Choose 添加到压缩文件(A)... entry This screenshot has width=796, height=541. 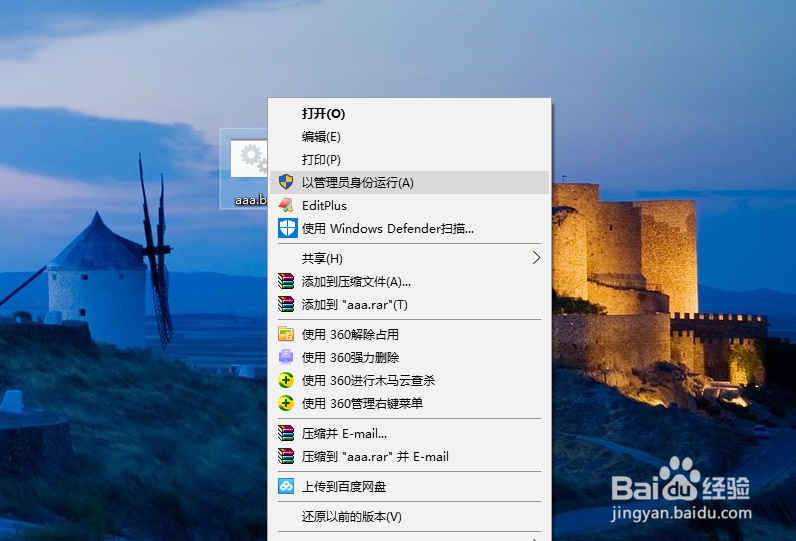pos(410,281)
